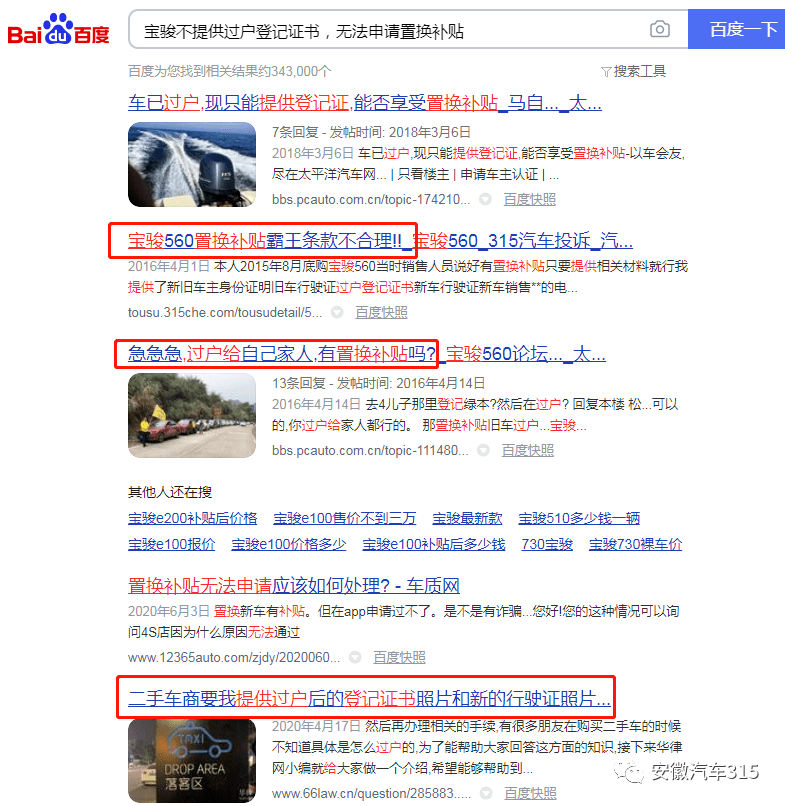Search related 730宝骏
The image size is (785, 806).
[546, 544]
